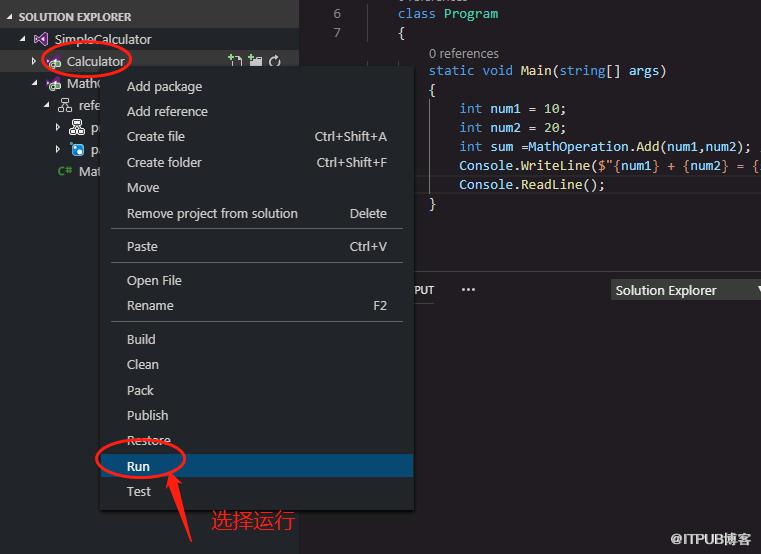Screen dimensions: 761x554
Task: Select Build from the context menu
Action: pos(257,339)
